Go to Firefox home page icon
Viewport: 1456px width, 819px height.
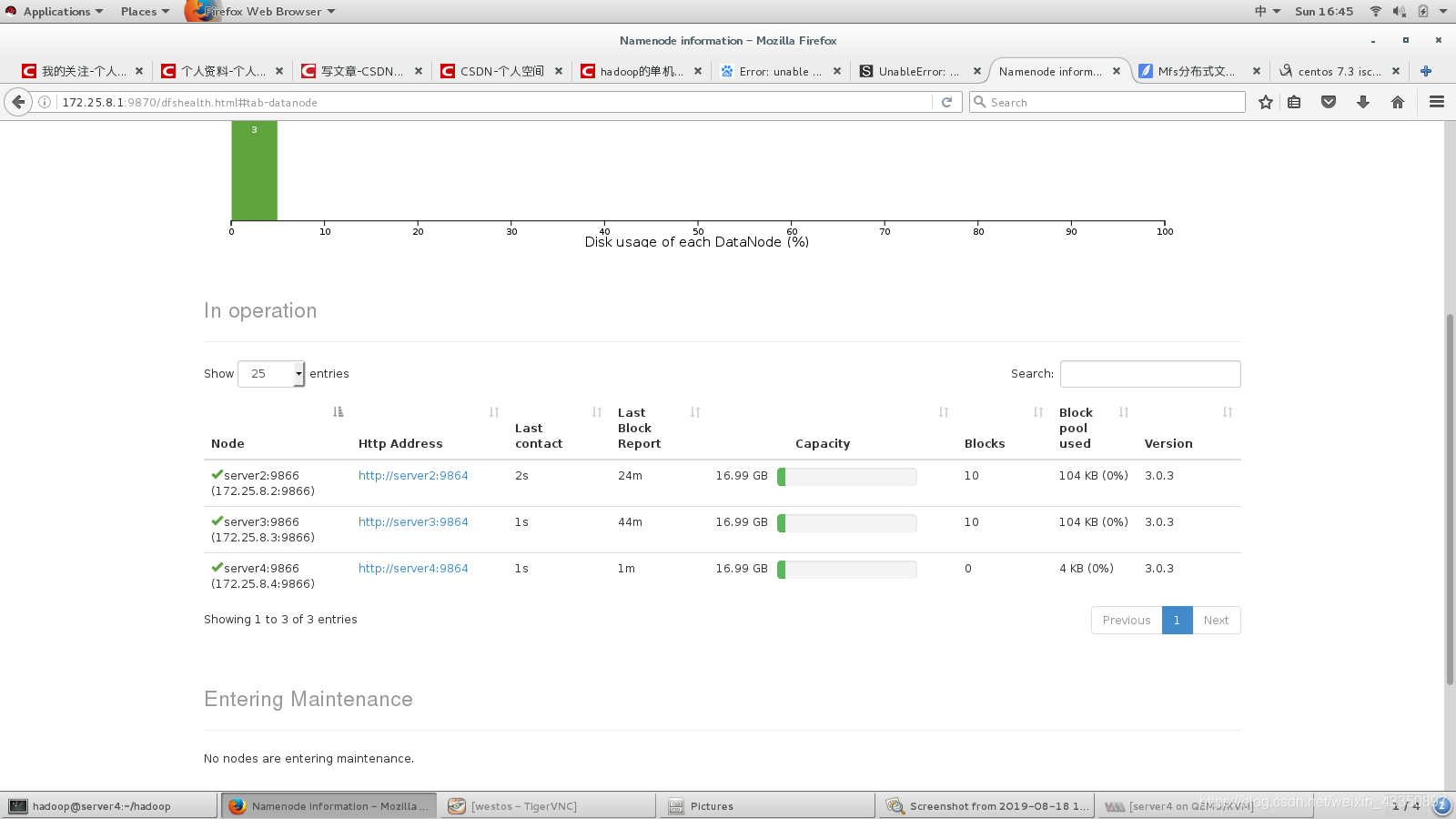[x=1398, y=102]
